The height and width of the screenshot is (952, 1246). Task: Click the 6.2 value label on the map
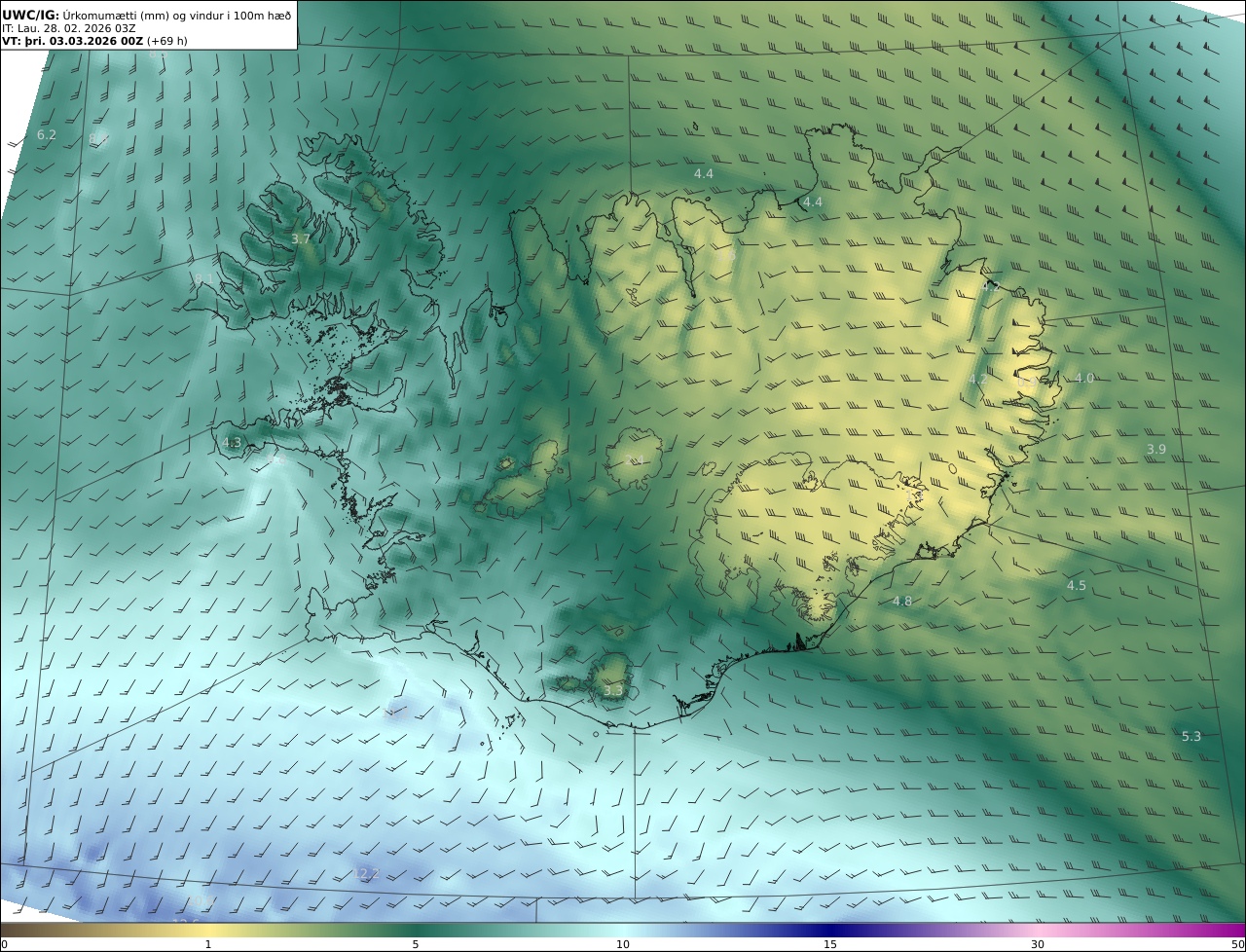(x=47, y=135)
